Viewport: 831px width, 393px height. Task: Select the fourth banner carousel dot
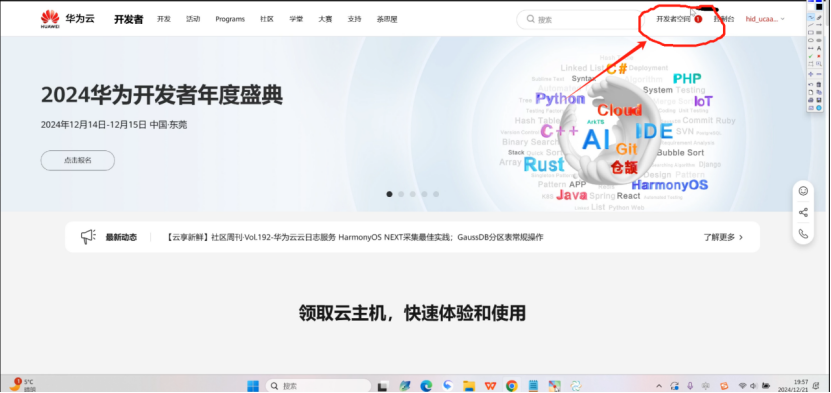[x=425, y=194]
